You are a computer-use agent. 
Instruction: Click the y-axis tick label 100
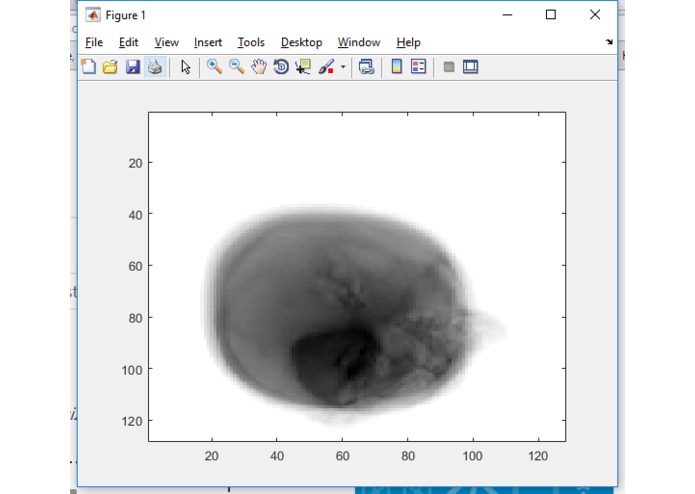132,370
